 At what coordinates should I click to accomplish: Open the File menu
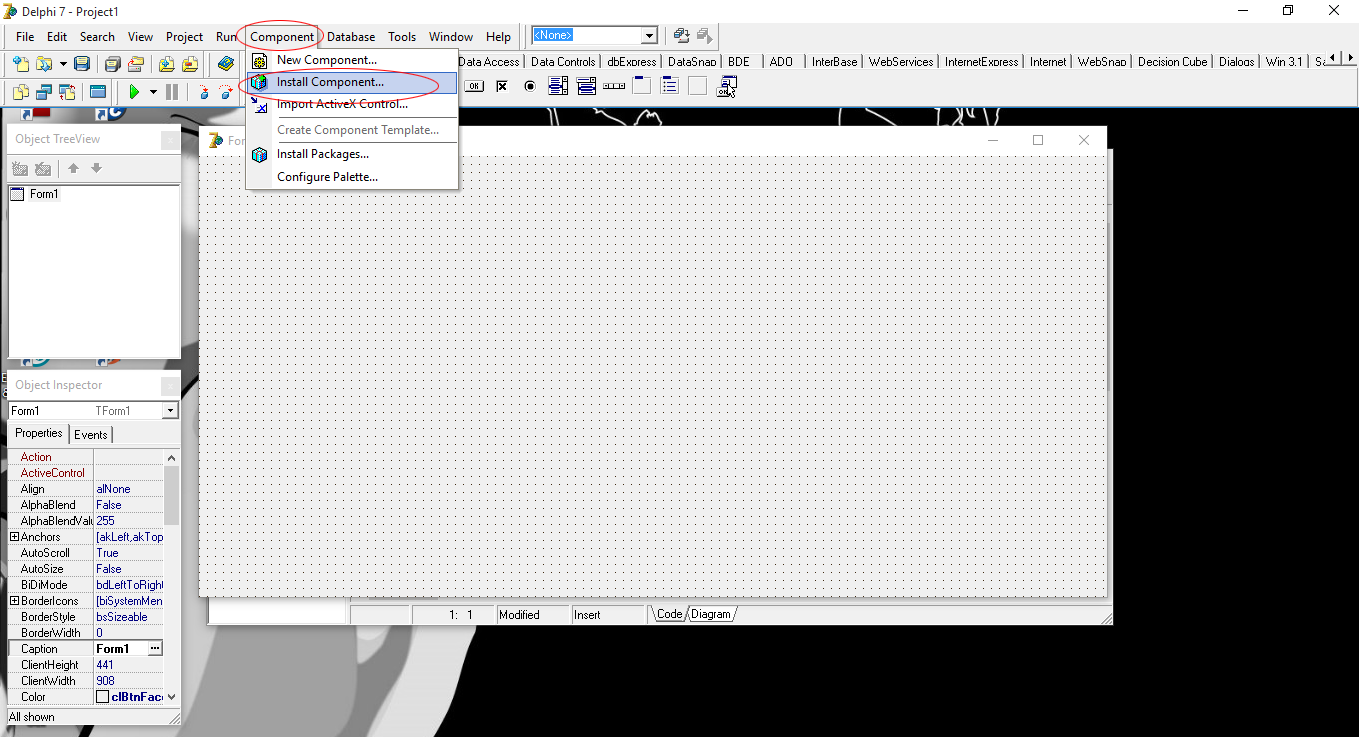pos(25,37)
